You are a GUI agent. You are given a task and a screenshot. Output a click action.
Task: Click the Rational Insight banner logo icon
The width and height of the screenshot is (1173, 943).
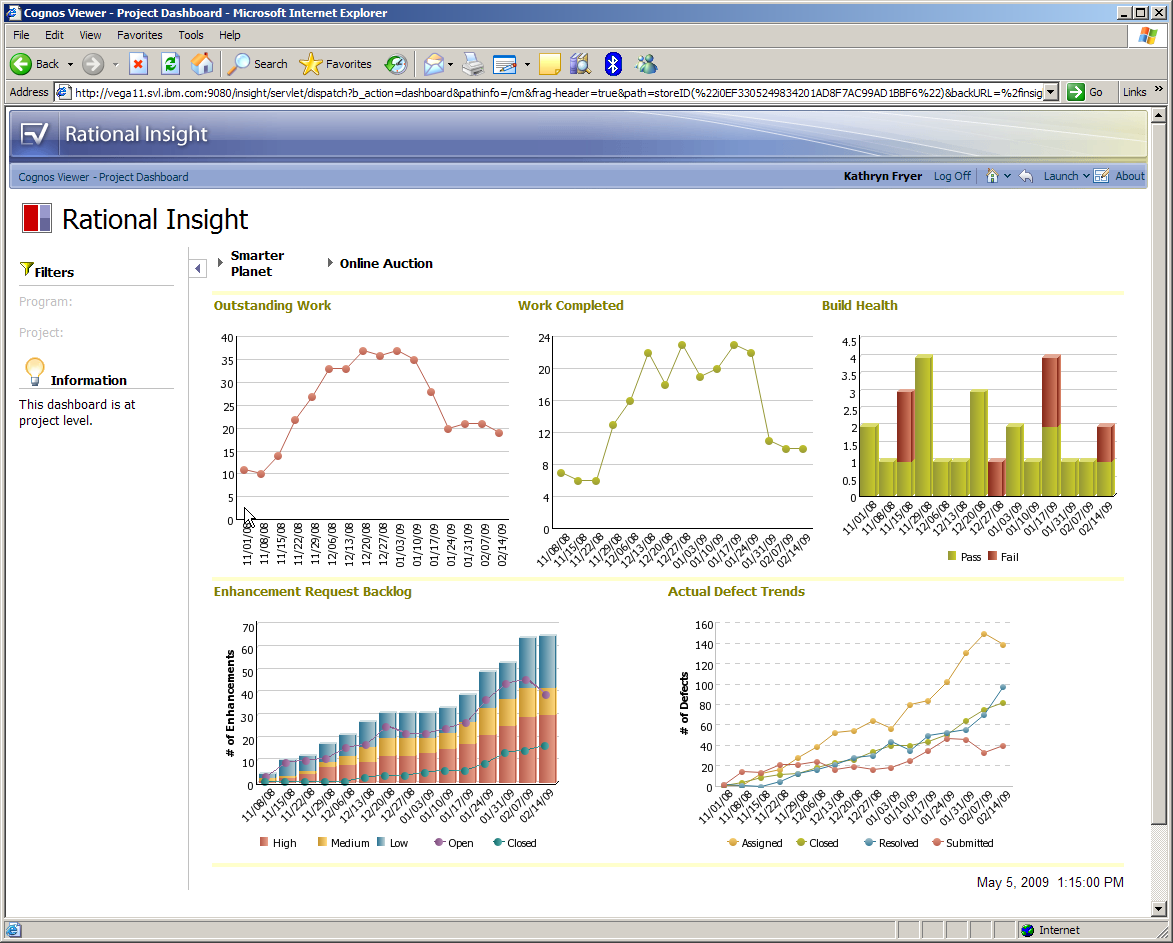(x=34, y=134)
